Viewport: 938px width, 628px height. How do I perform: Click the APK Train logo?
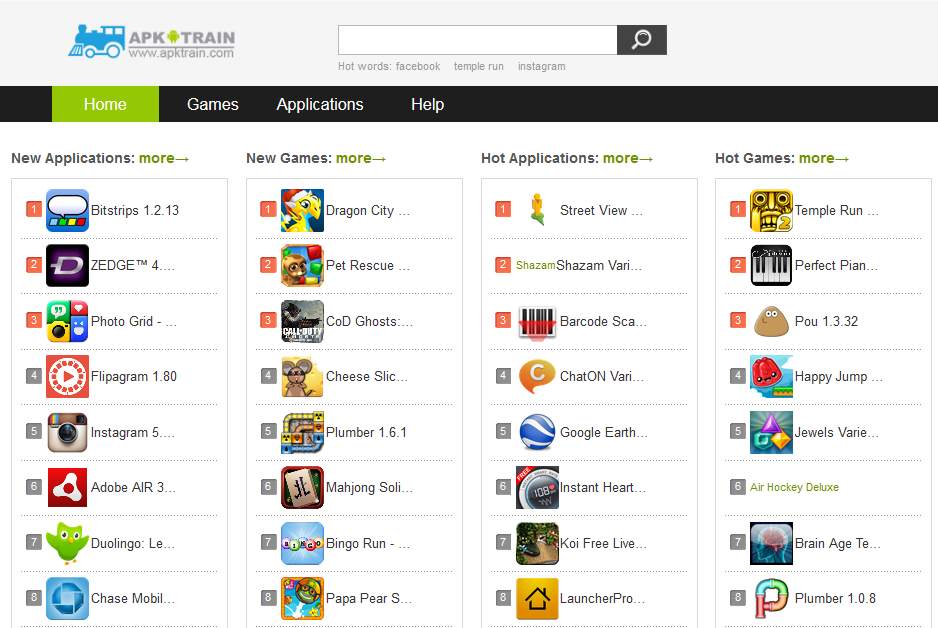click(x=151, y=42)
